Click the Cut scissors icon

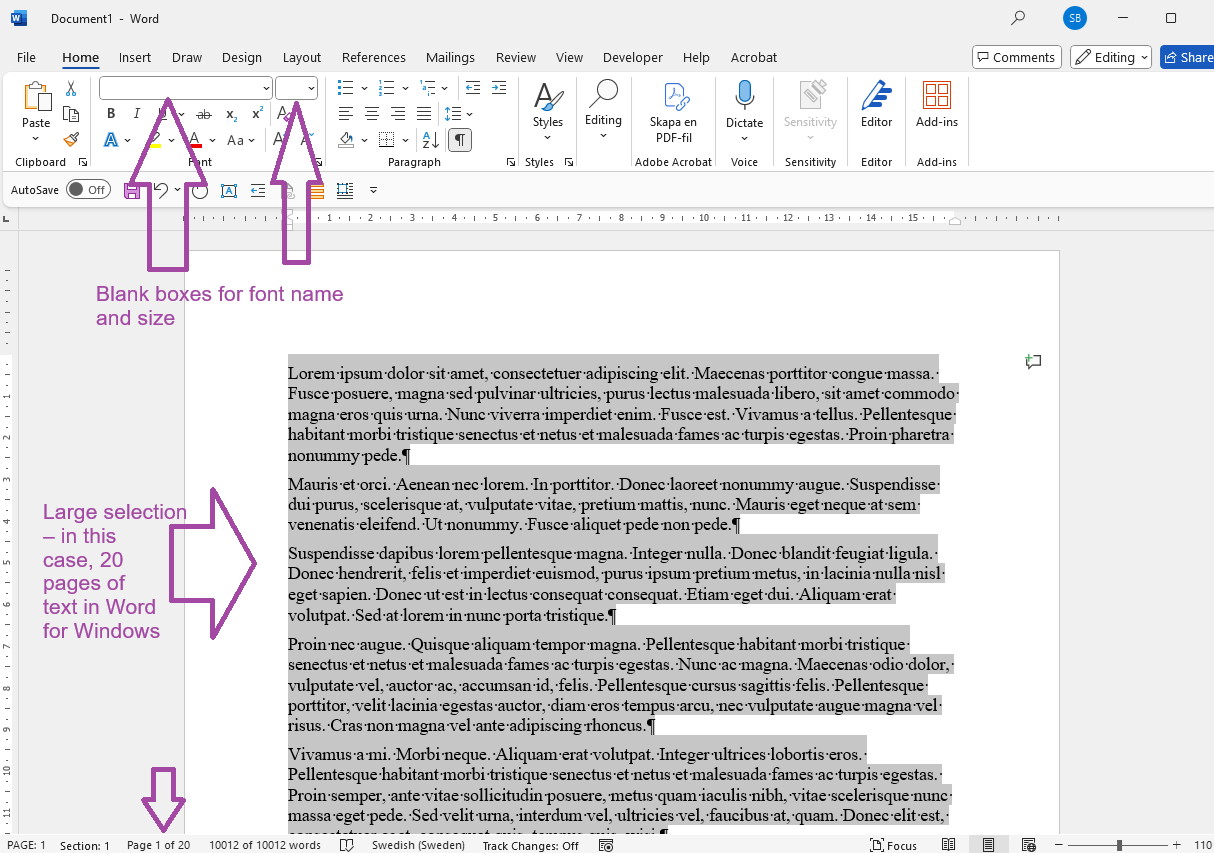click(x=71, y=89)
